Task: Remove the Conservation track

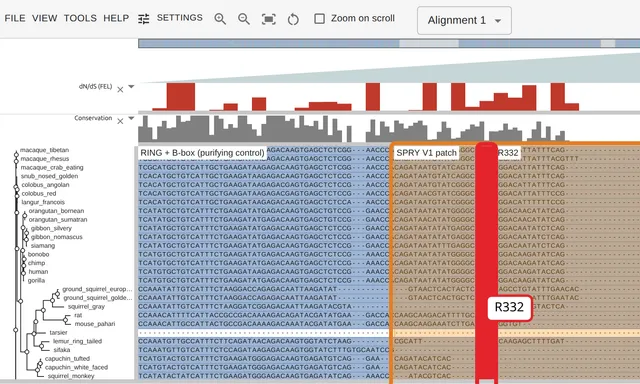Action: pos(120,121)
